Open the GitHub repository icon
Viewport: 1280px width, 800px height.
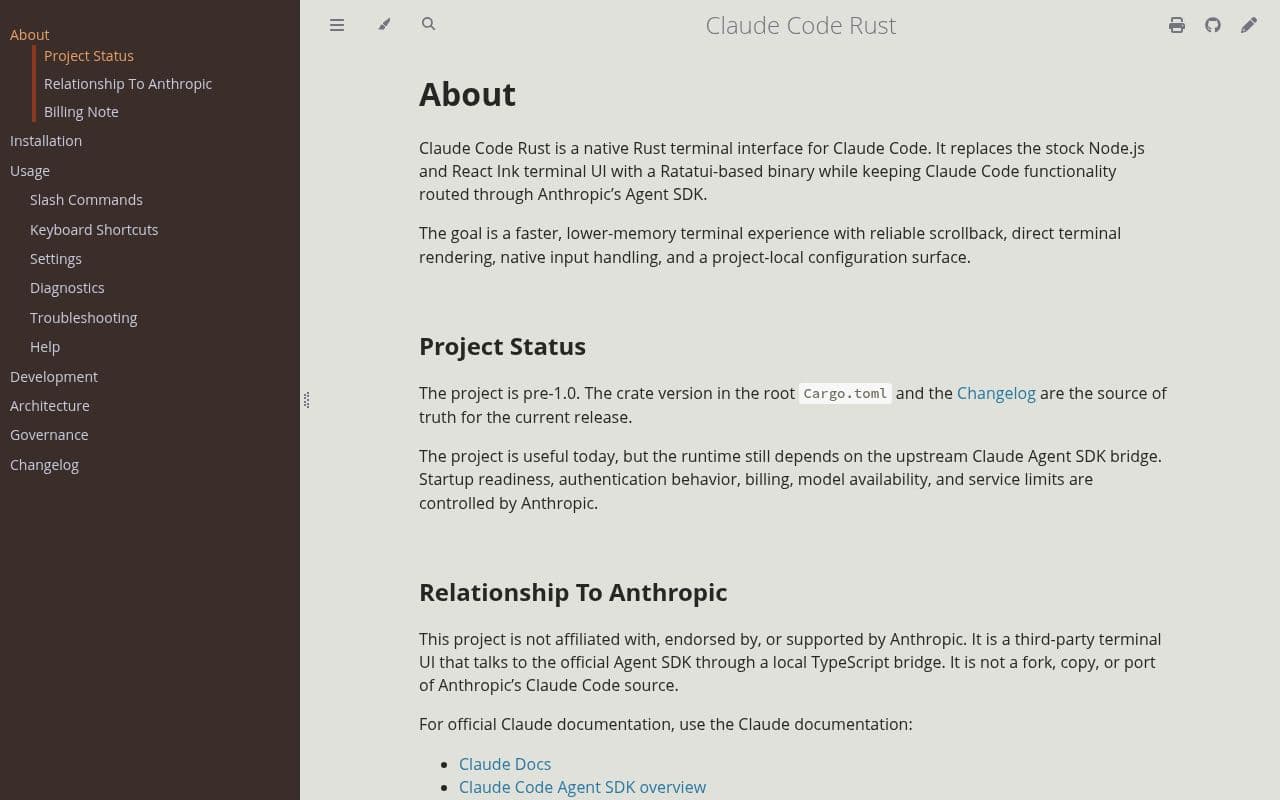point(1213,25)
